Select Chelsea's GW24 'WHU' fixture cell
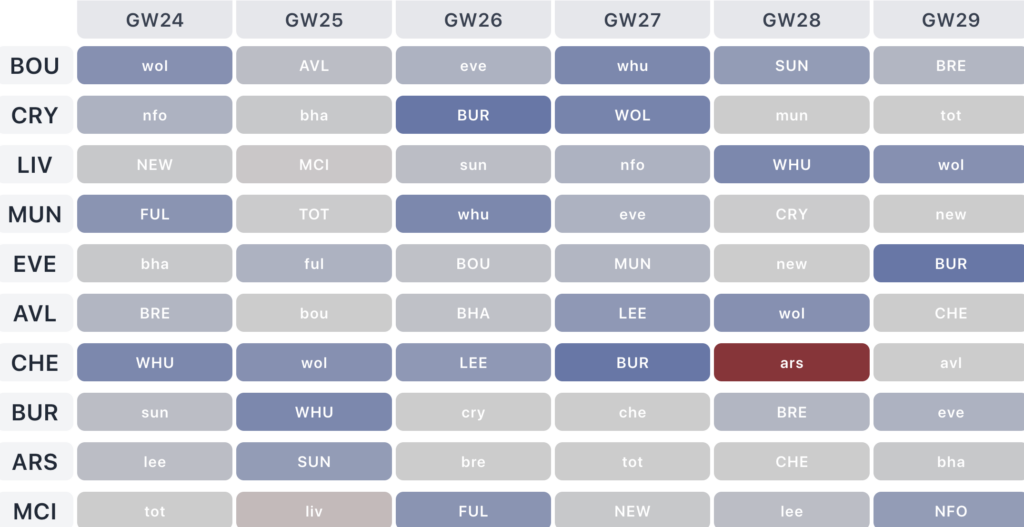This screenshot has height=527, width=1024. click(x=155, y=363)
